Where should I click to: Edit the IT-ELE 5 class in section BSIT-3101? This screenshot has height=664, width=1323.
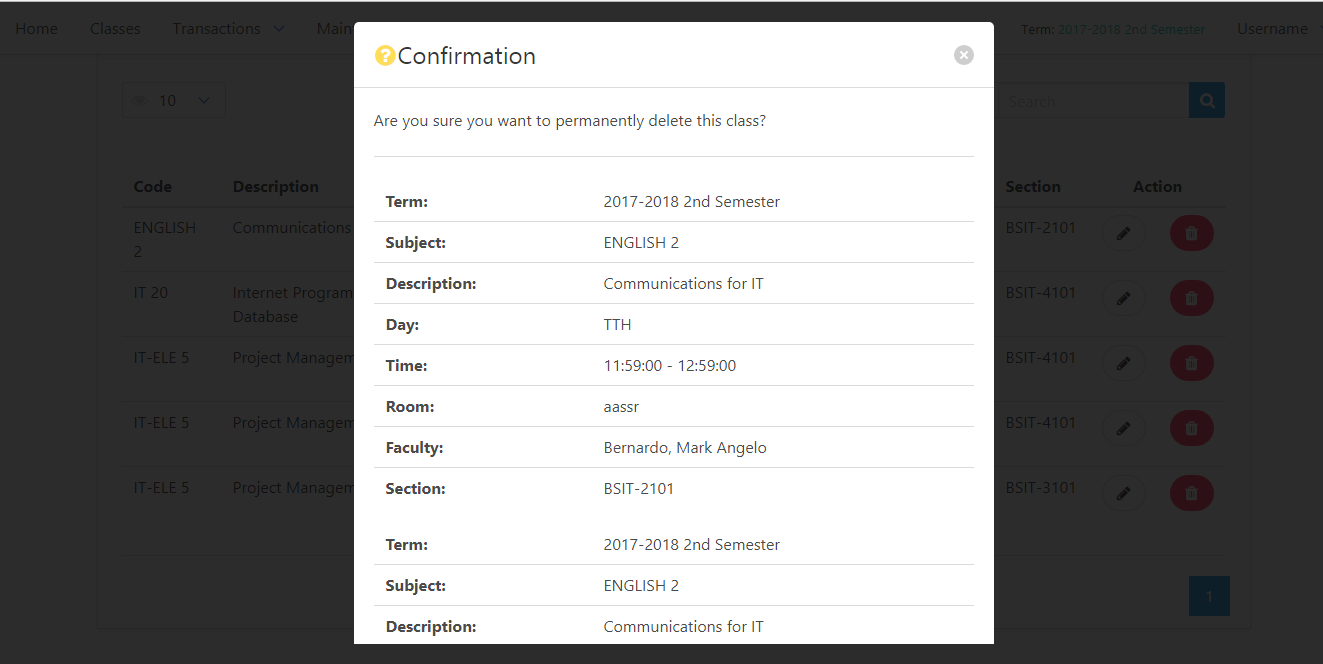pyautogui.click(x=1124, y=493)
